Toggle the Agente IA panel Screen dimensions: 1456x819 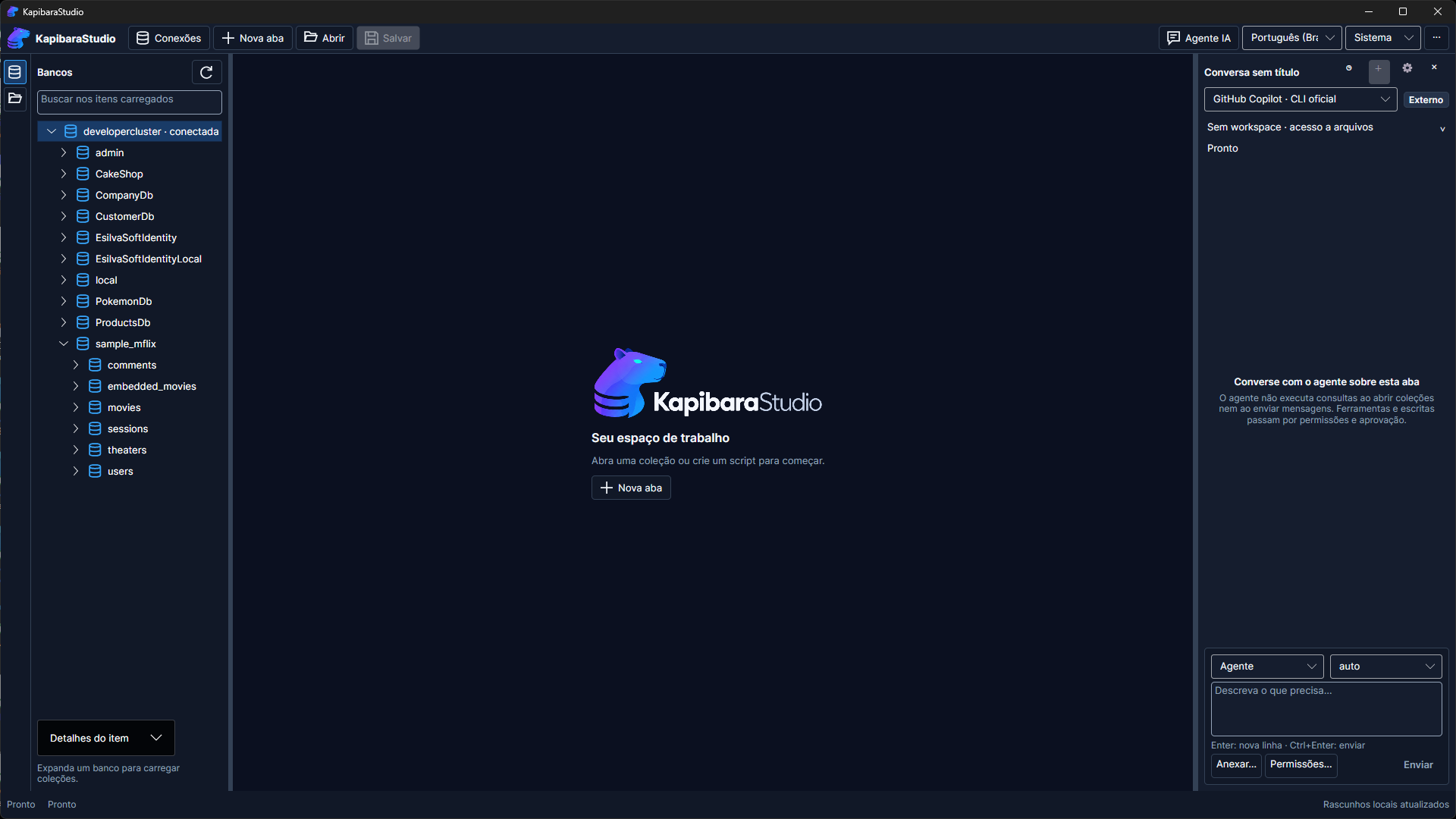(1198, 38)
